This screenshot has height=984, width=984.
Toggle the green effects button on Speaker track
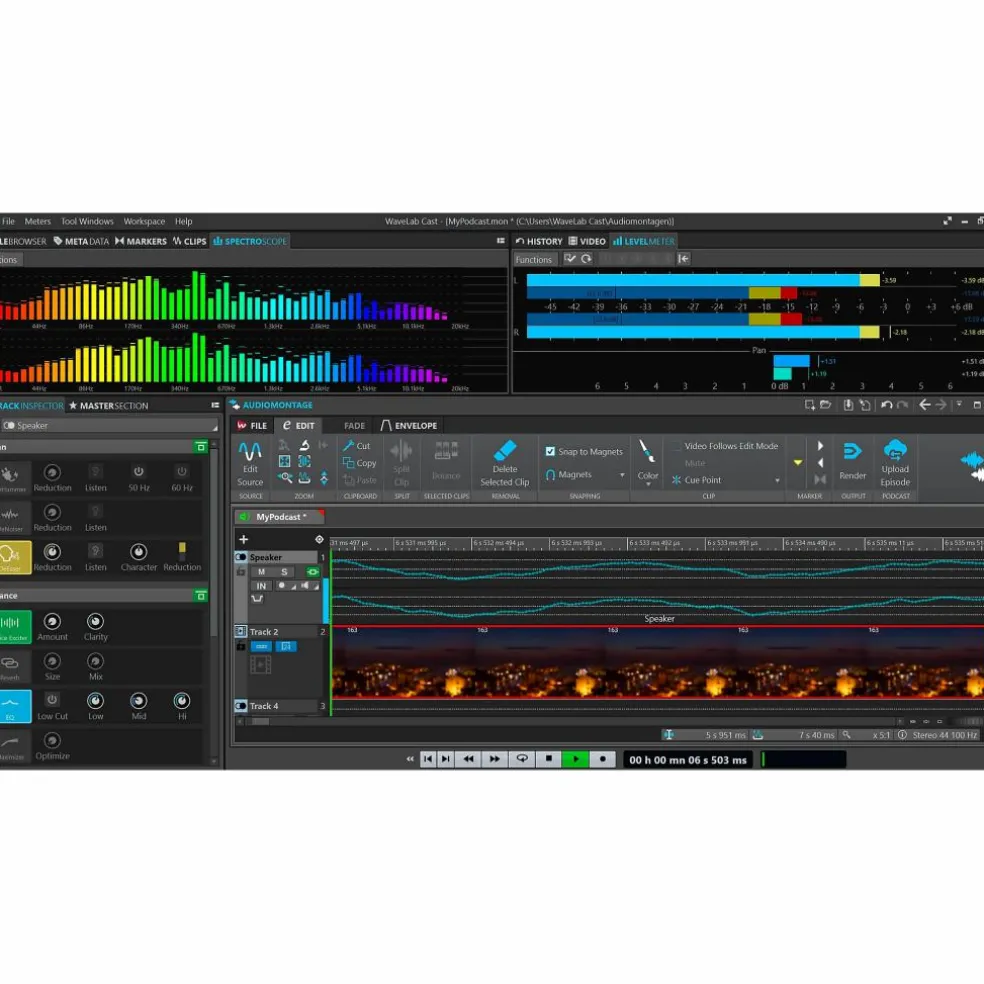pyautogui.click(x=313, y=572)
